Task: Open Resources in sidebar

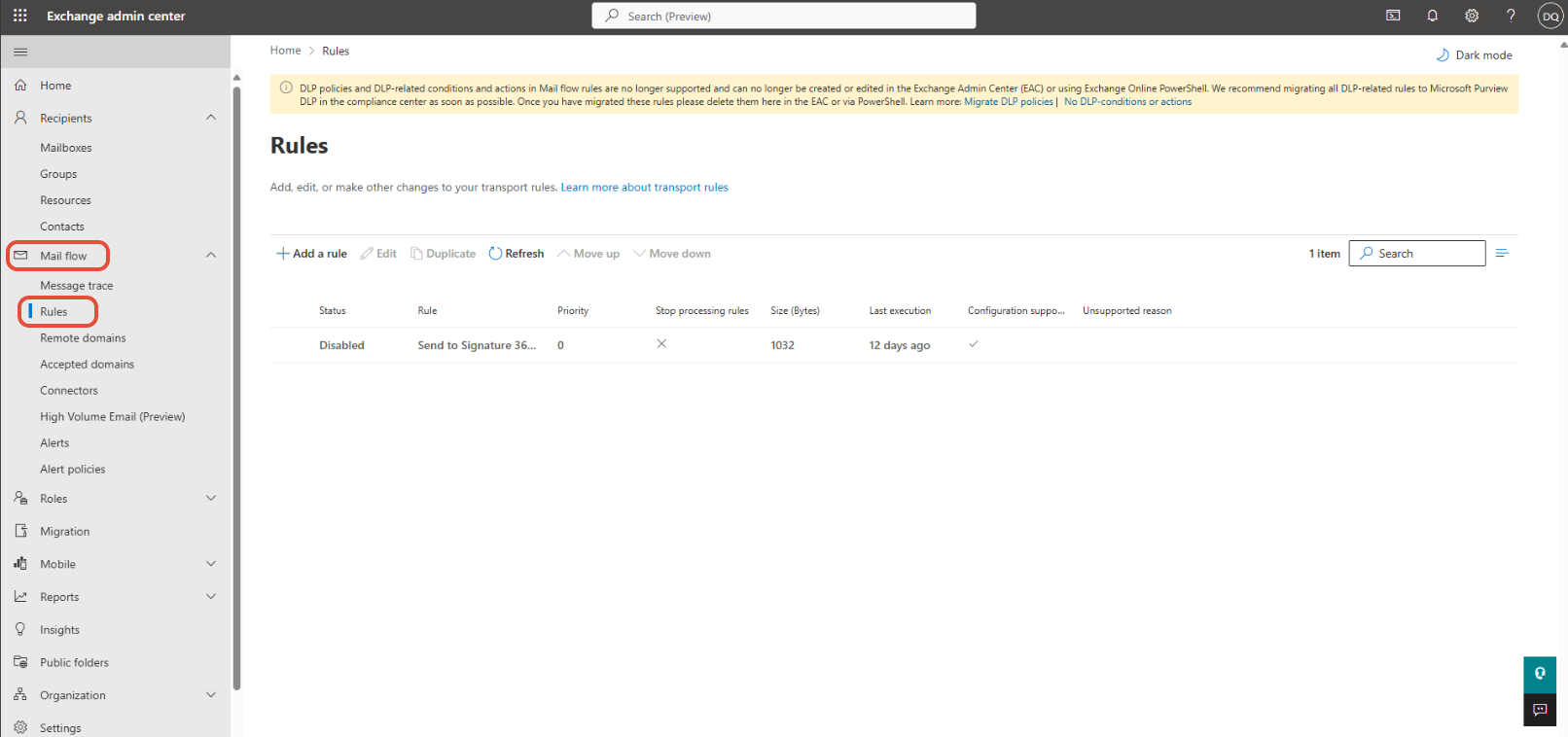Action: 65,200
